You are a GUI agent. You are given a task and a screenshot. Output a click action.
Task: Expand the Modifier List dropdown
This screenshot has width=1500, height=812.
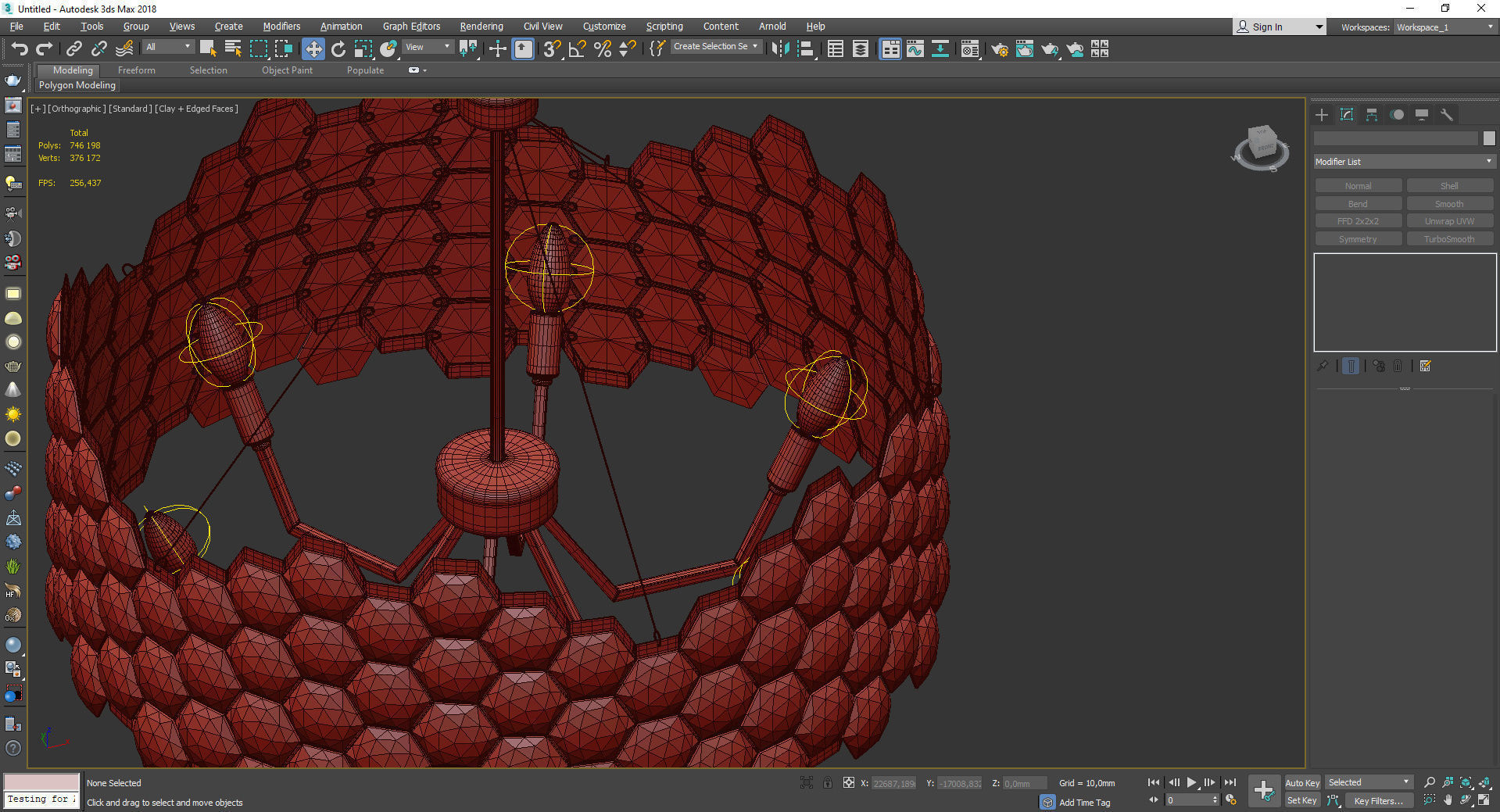[1404, 162]
